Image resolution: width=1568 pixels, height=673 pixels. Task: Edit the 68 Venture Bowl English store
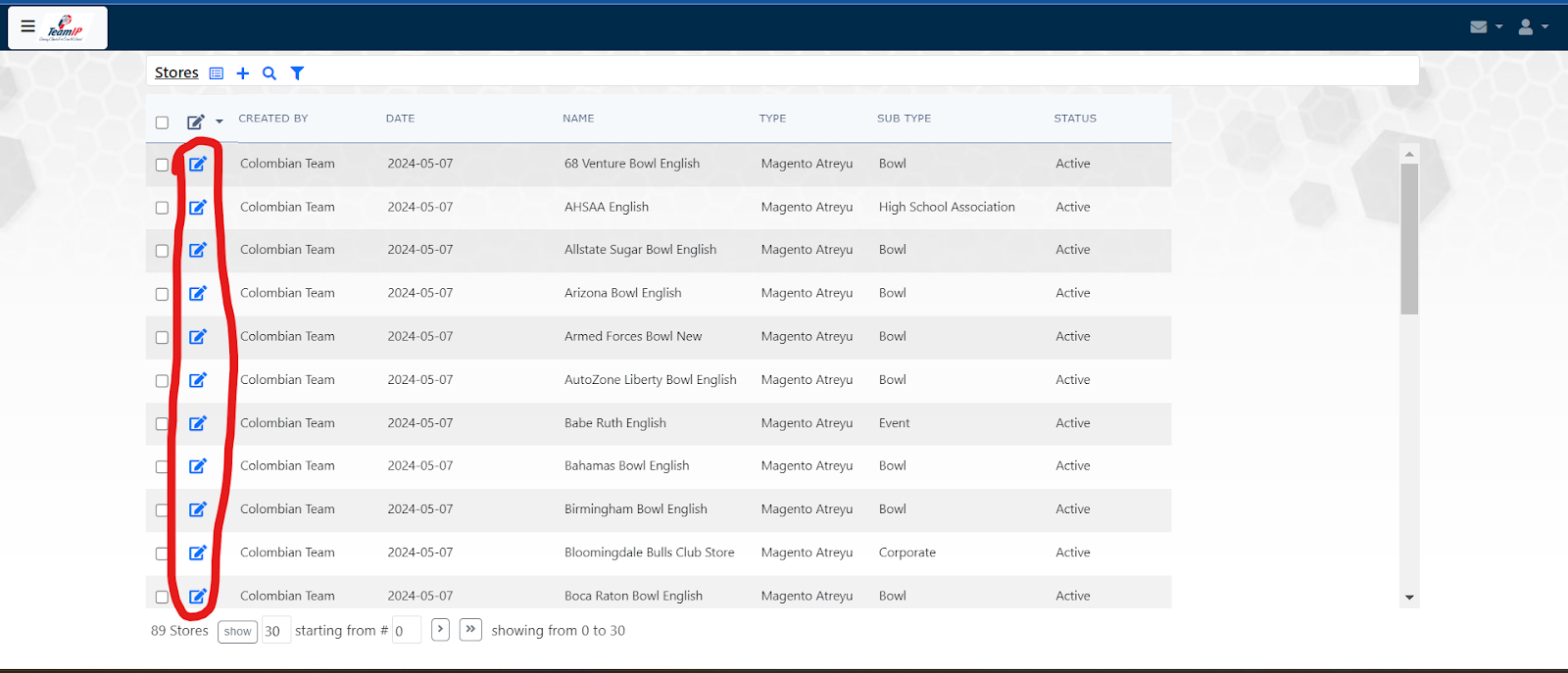click(198, 164)
